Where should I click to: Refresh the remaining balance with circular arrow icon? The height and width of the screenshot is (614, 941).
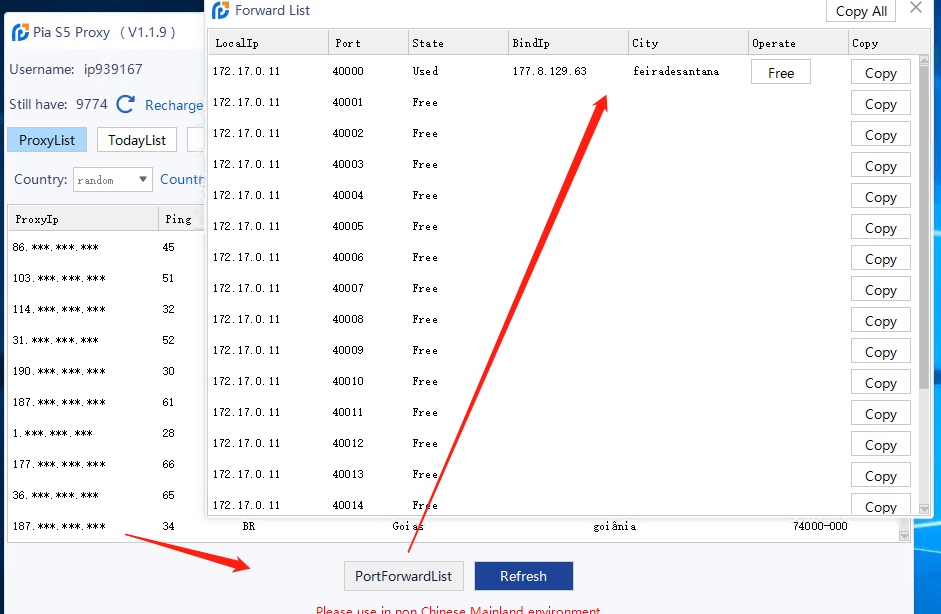point(125,103)
